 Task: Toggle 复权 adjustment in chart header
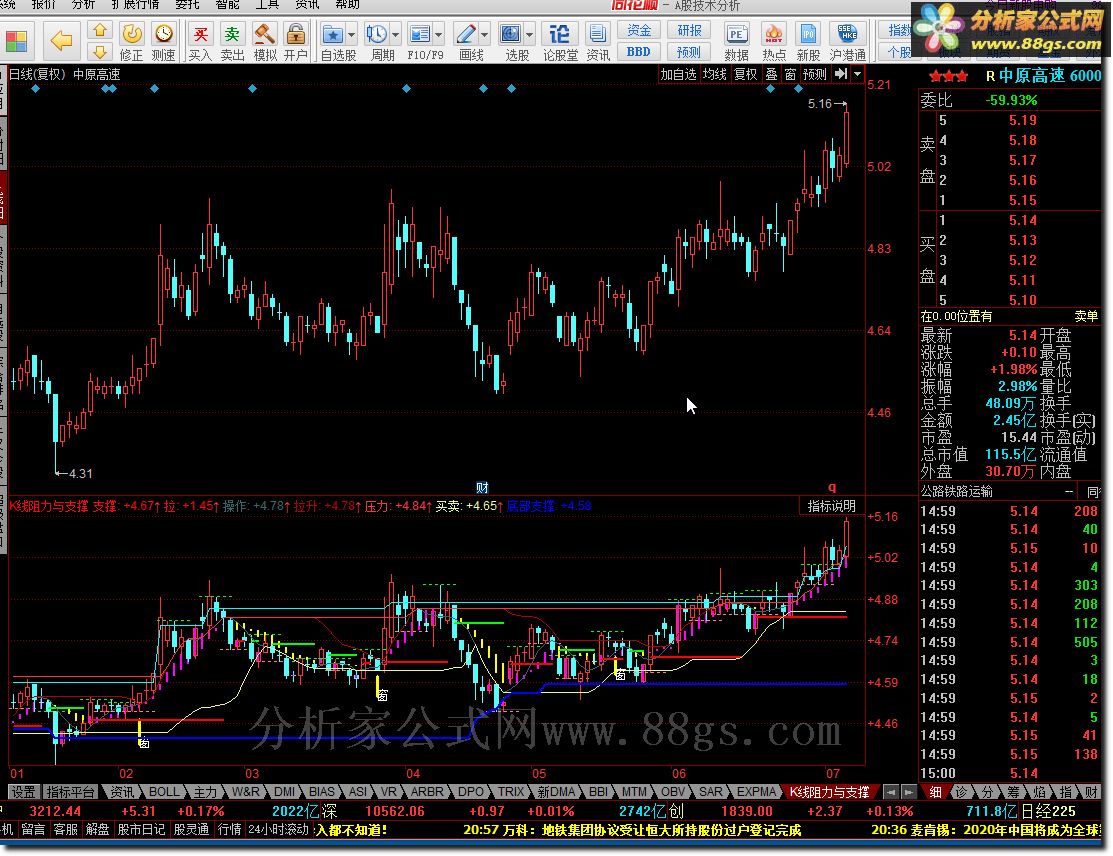point(746,74)
